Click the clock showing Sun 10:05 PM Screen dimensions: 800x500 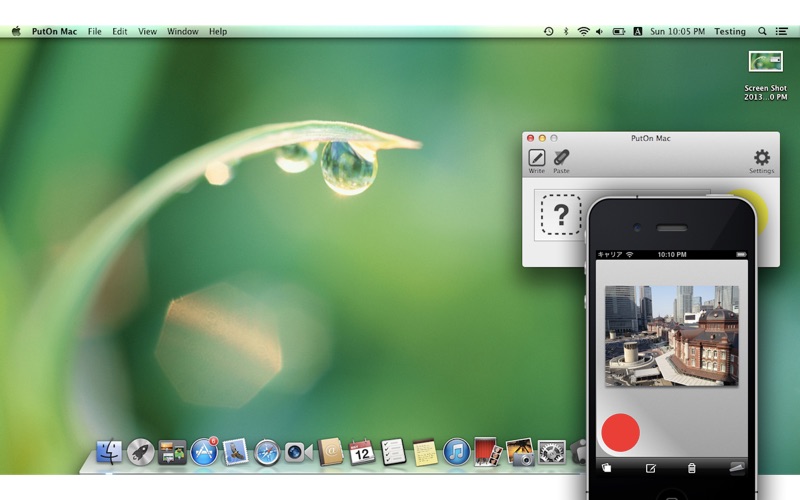pos(677,31)
